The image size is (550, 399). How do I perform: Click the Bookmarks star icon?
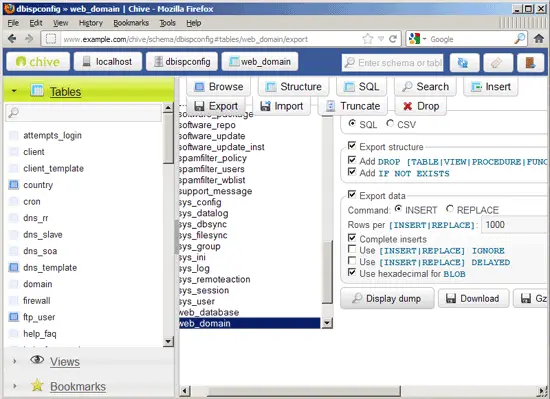point(37,385)
